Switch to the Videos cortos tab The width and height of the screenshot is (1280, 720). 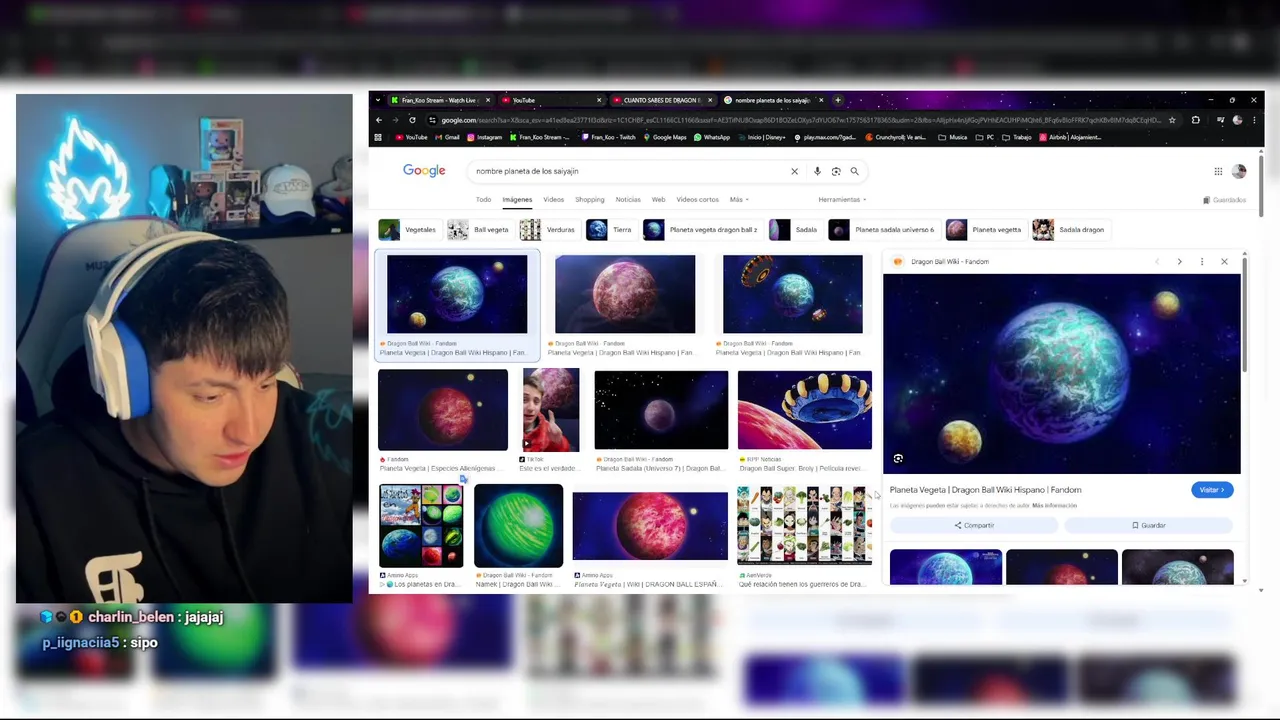pos(697,200)
